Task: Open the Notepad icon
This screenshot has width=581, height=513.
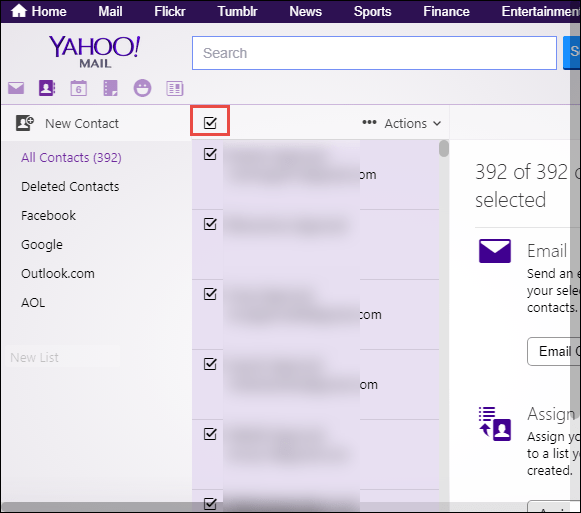Action: (110, 88)
